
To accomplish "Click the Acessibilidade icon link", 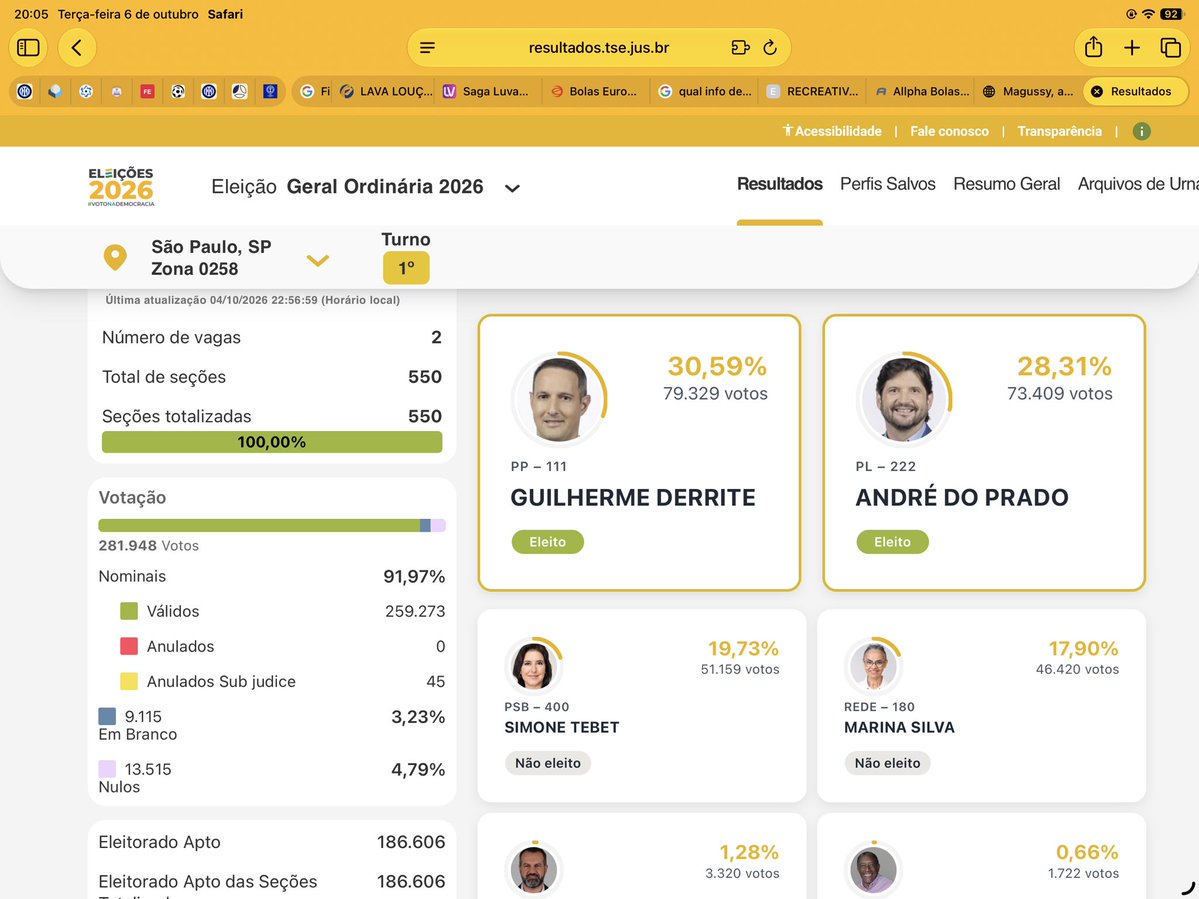I will [x=831, y=131].
